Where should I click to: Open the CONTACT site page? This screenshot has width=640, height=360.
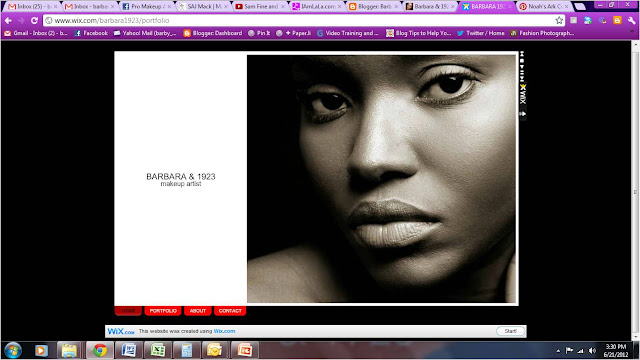230,311
